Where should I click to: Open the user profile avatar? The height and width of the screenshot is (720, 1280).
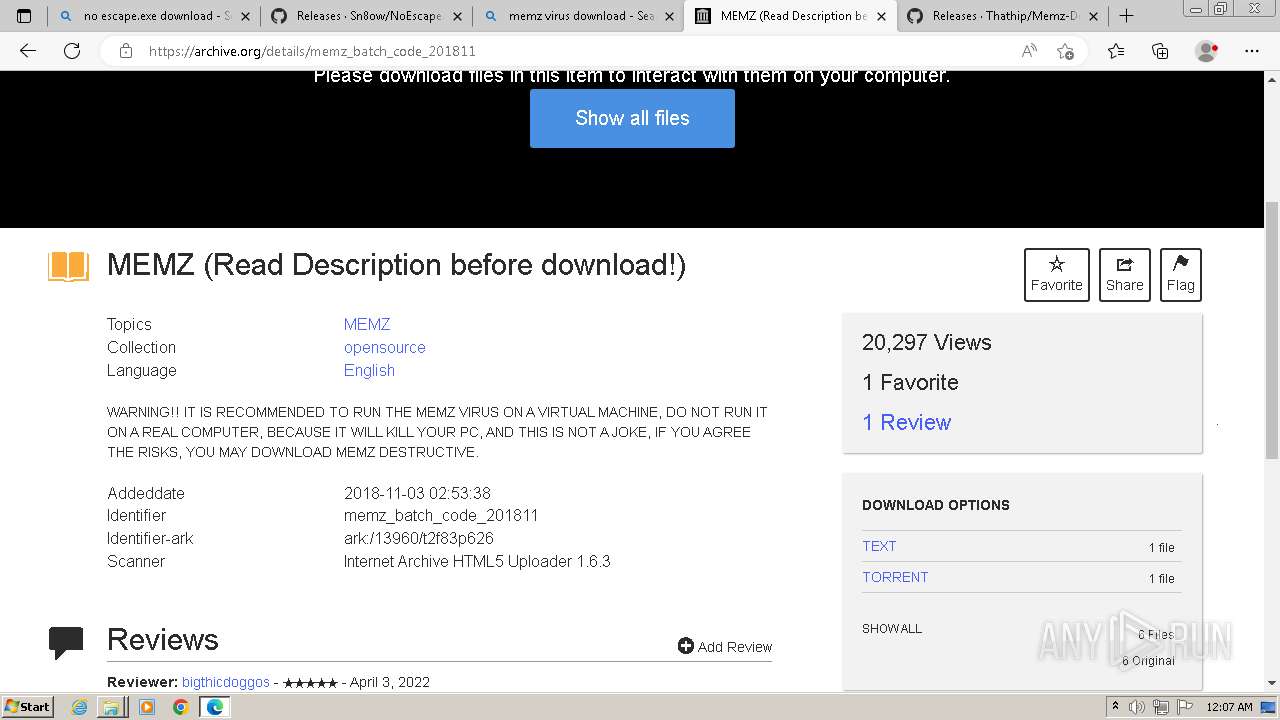[1207, 51]
